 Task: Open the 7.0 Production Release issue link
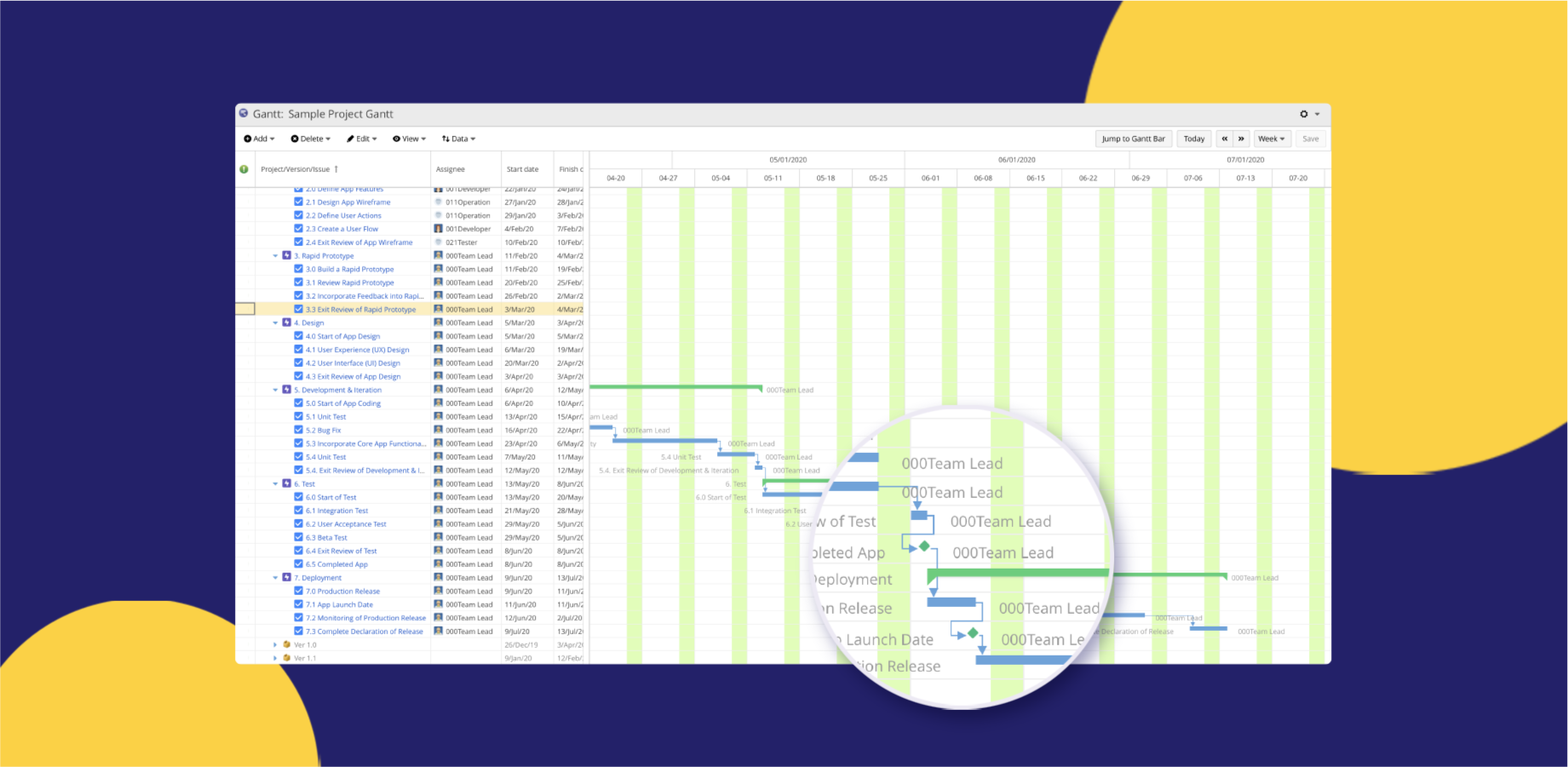tap(343, 592)
